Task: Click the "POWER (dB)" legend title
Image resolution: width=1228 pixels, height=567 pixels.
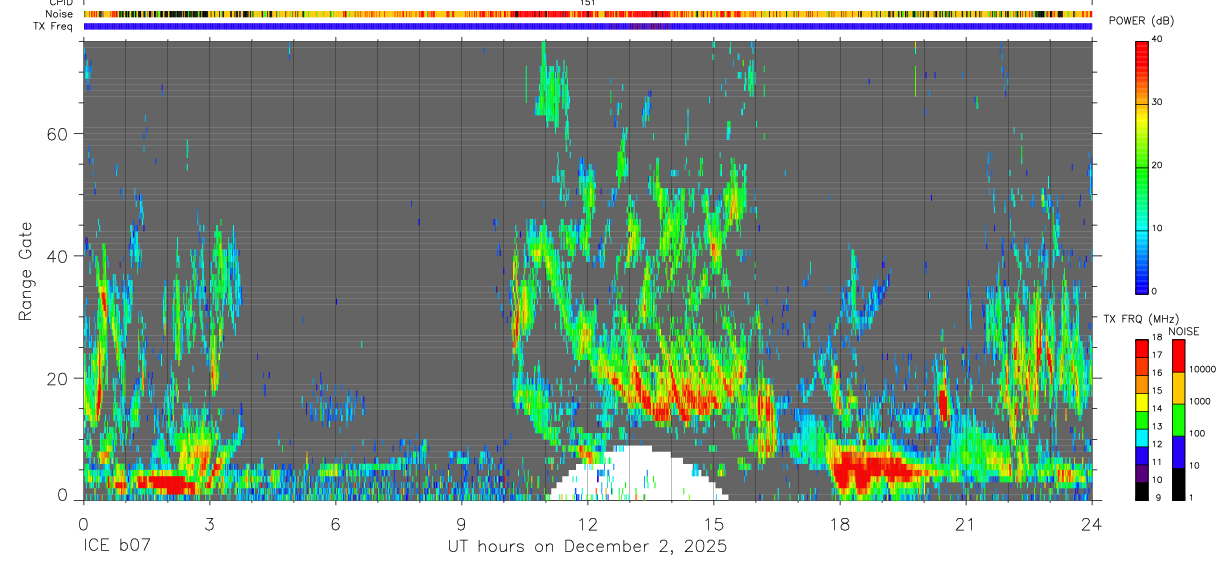Action: (1141, 21)
